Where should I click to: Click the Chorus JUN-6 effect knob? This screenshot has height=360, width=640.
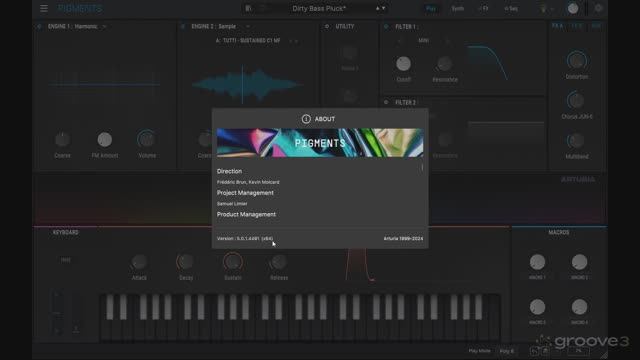(x=576, y=100)
